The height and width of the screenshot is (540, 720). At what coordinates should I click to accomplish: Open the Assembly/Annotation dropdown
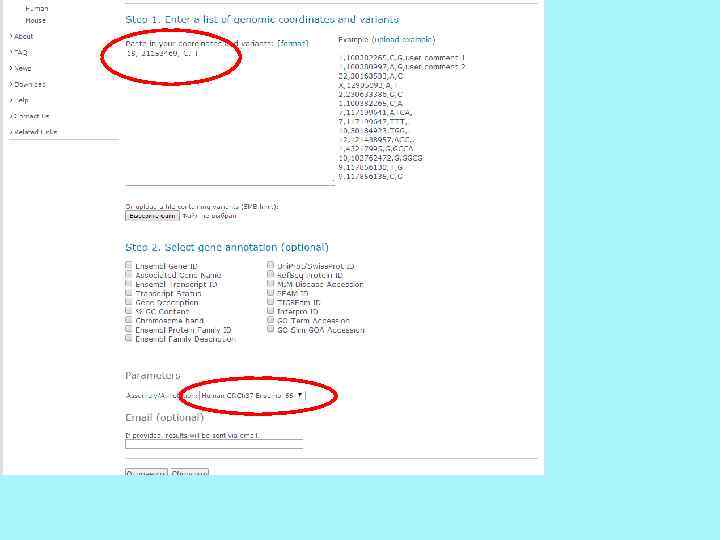tap(253, 395)
